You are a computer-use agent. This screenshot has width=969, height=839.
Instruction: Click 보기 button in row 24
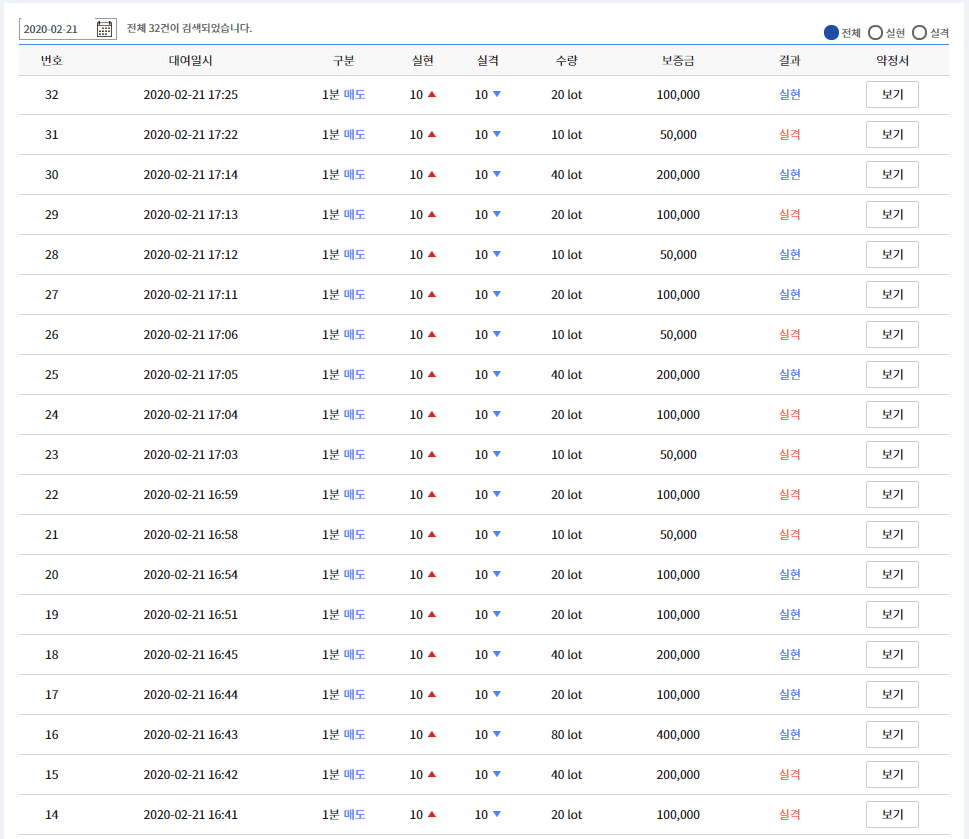coord(892,415)
